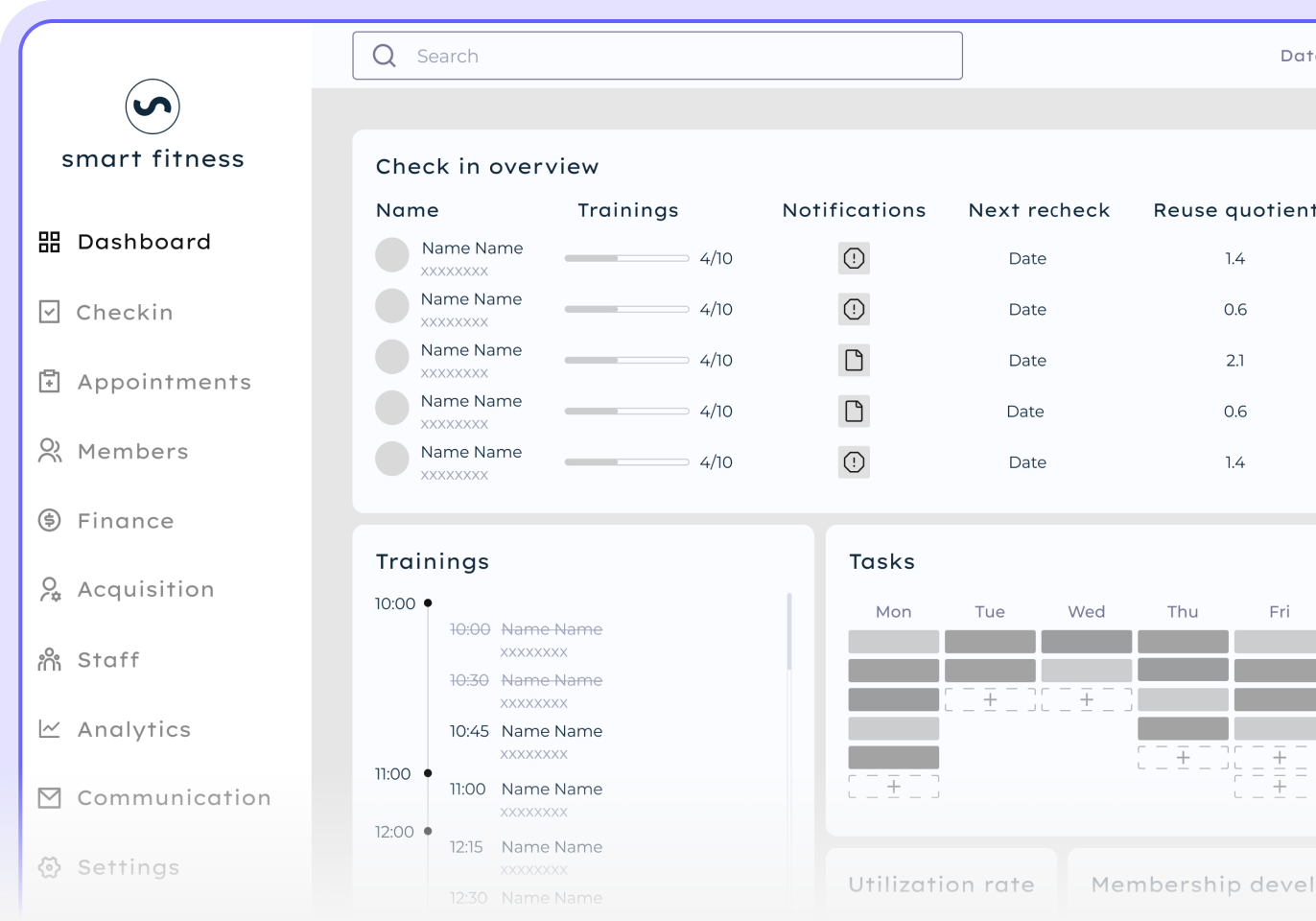Click the smart fitness logo icon
This screenshot has width=1316, height=921.
point(153,106)
